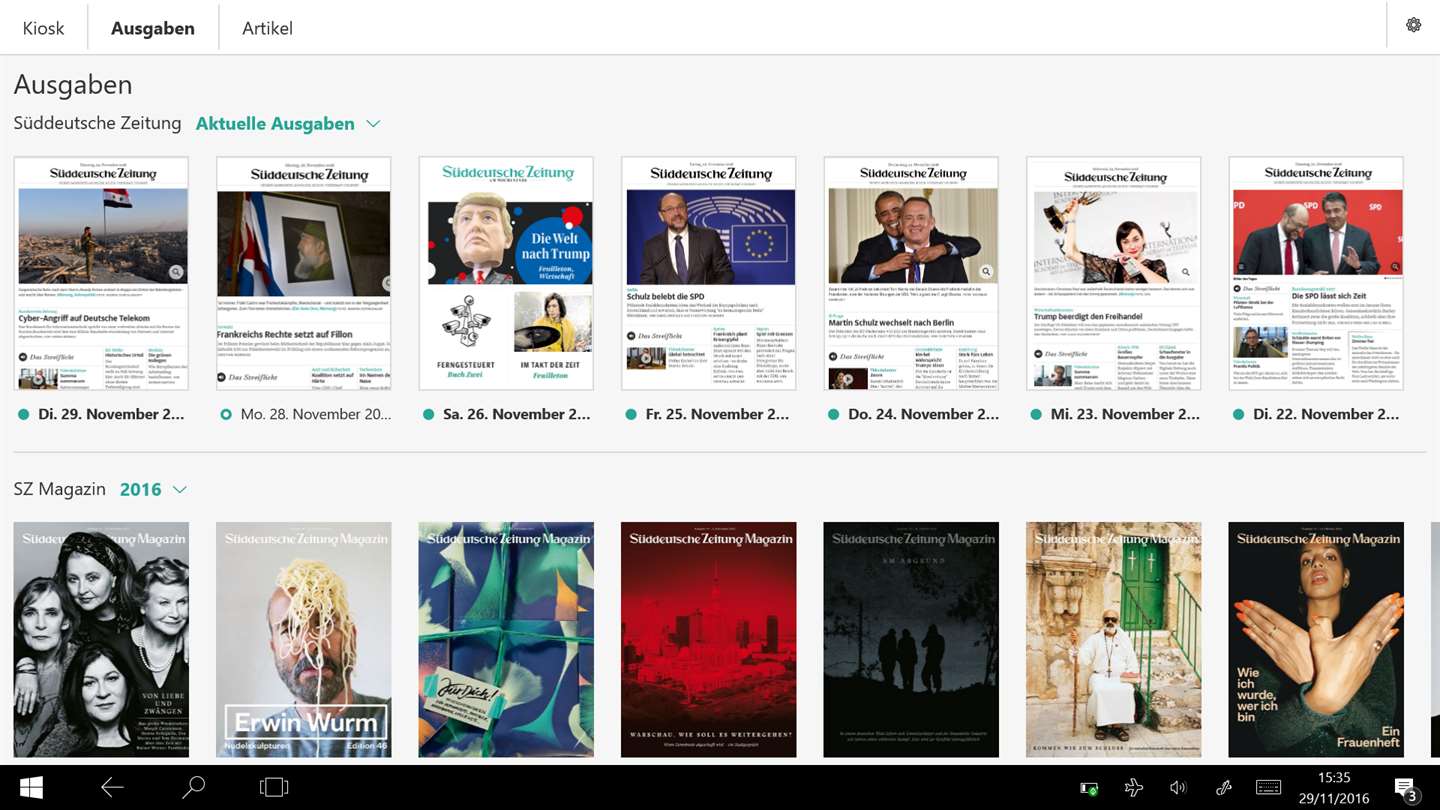Open the dark Am Abgrund magazine cover

pyautogui.click(x=911, y=640)
